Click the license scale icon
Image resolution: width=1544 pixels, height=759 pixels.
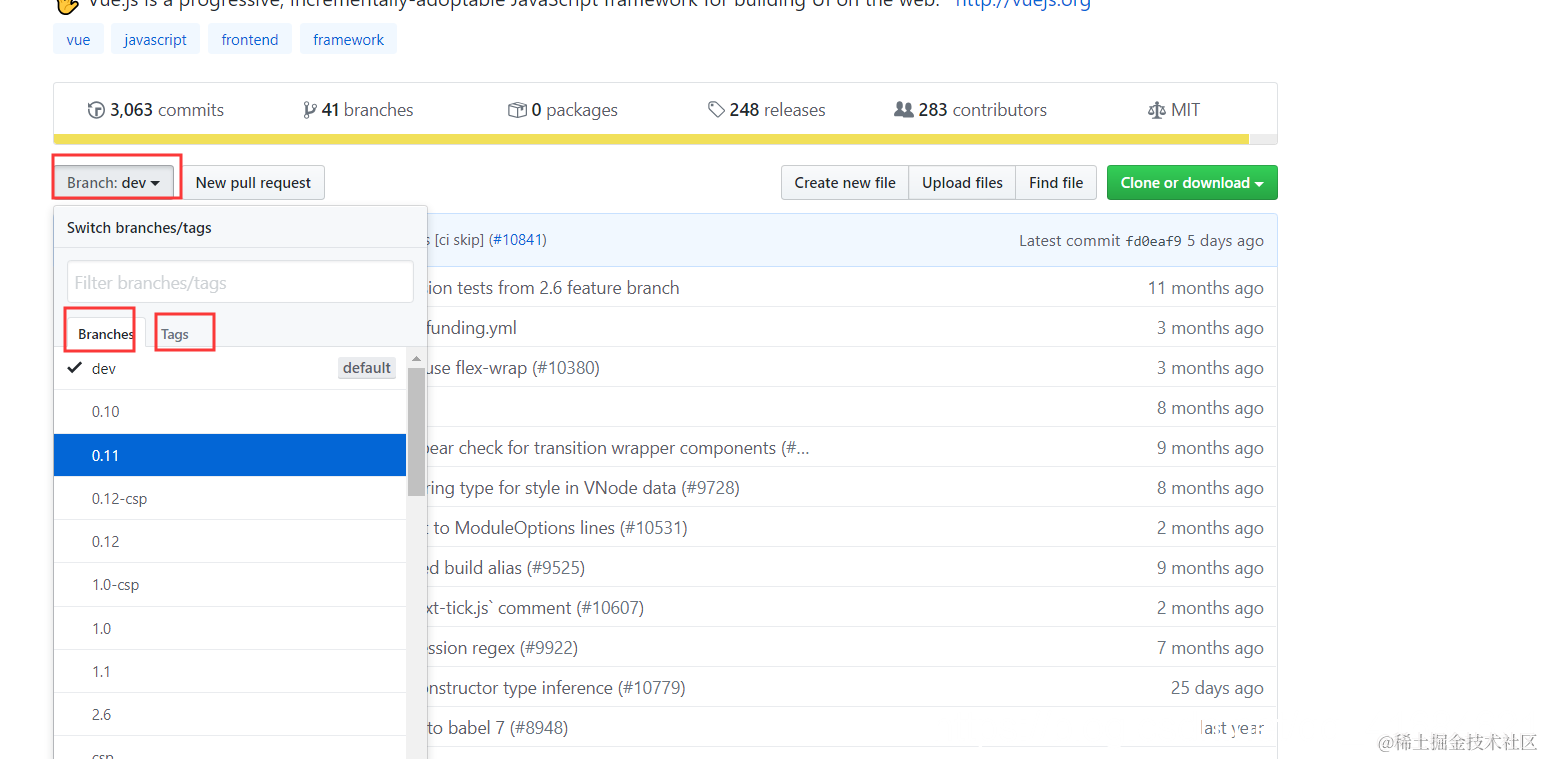click(1157, 110)
